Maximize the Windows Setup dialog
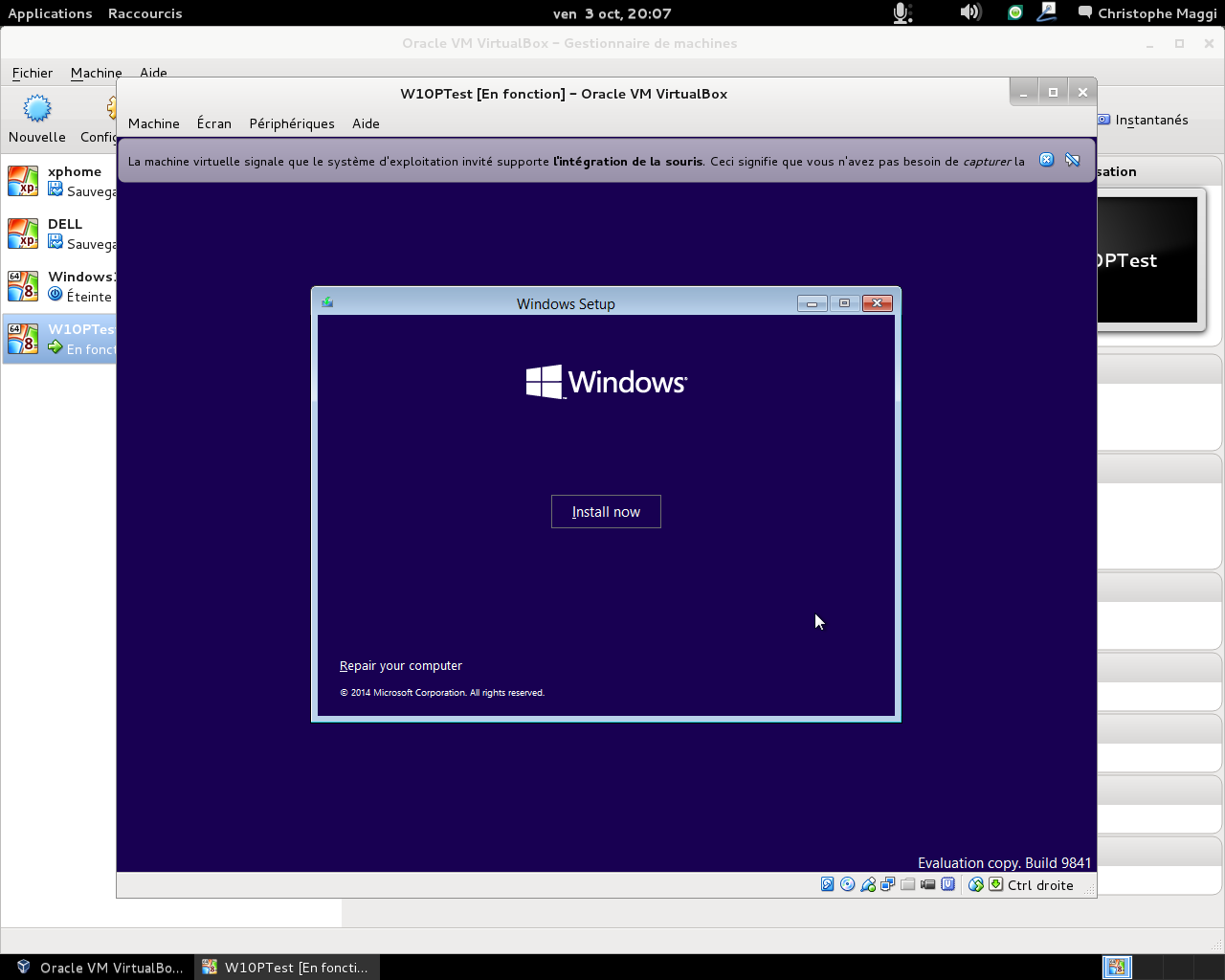The image size is (1225, 980). pos(844,302)
